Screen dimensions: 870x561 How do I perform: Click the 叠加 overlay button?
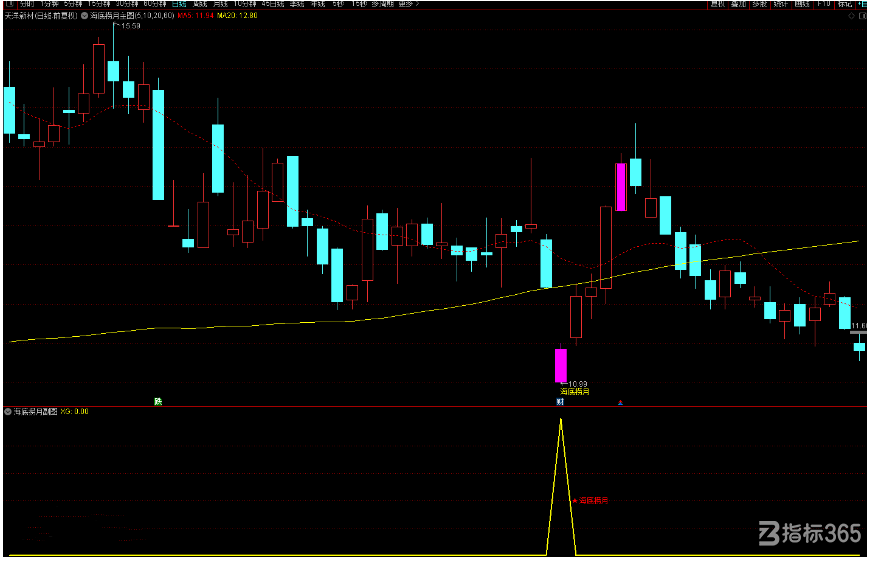click(739, 4)
